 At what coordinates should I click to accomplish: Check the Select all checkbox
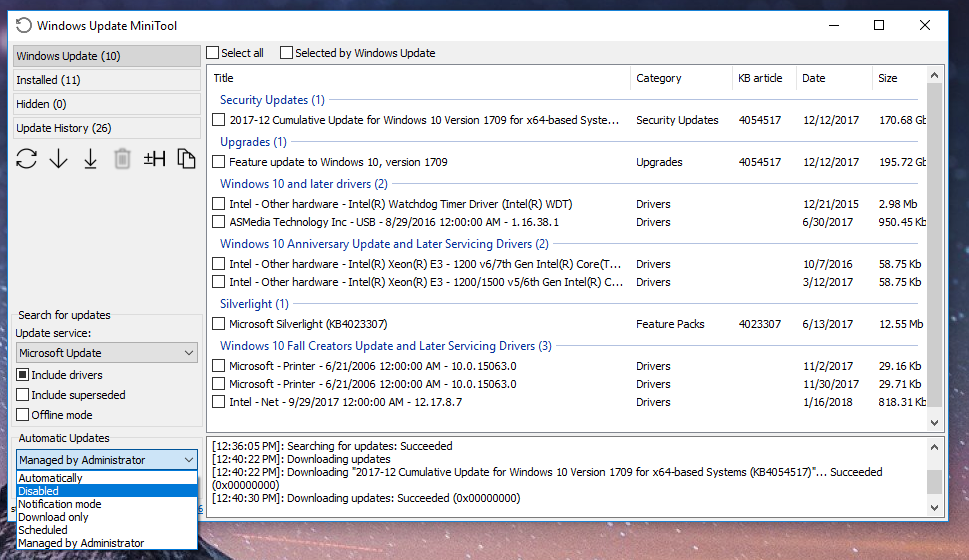pyautogui.click(x=213, y=53)
